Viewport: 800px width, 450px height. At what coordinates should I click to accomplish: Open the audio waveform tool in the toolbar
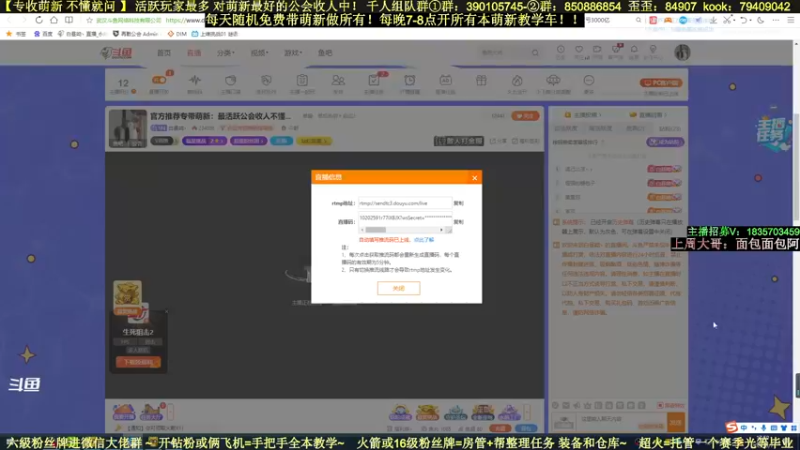coord(194,83)
